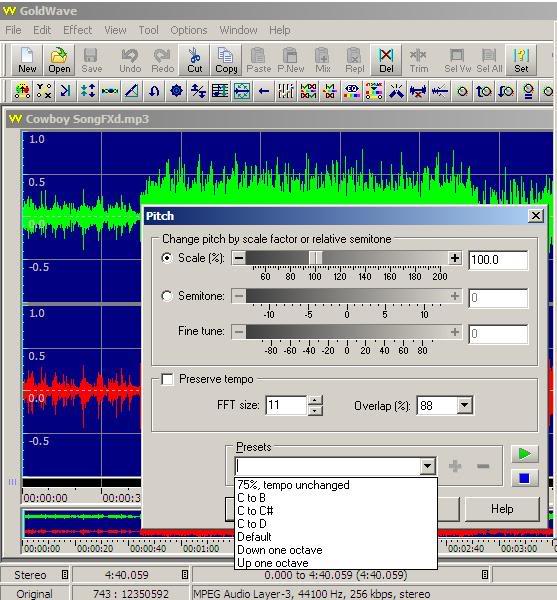
Task: Click the Fine tune slider track
Action: 347,332
